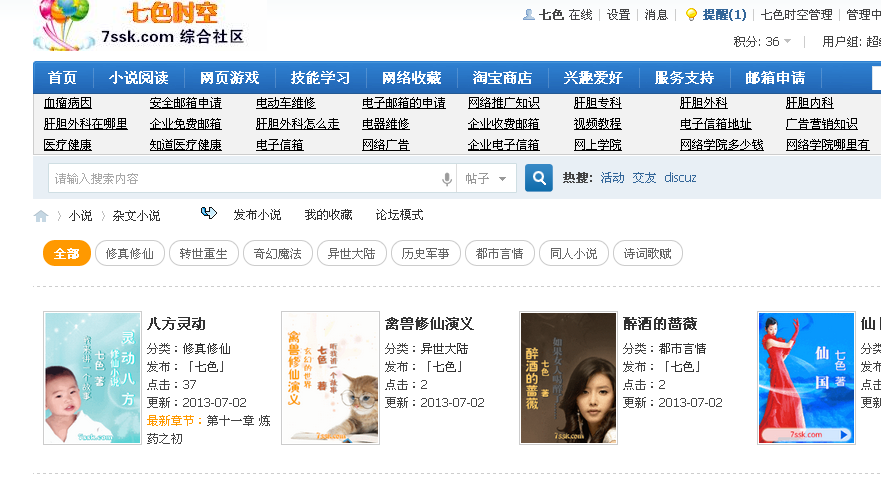Screen dimensions: 881x502
Task: Open the 帖子 search type dropdown
Action: [x=487, y=179]
